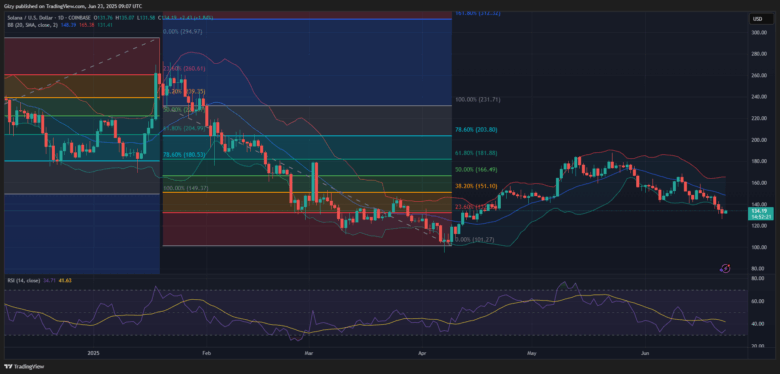Click the Fib label 78.60% (203.80)
Image resolution: width=780 pixels, height=374 pixels.
coord(476,129)
